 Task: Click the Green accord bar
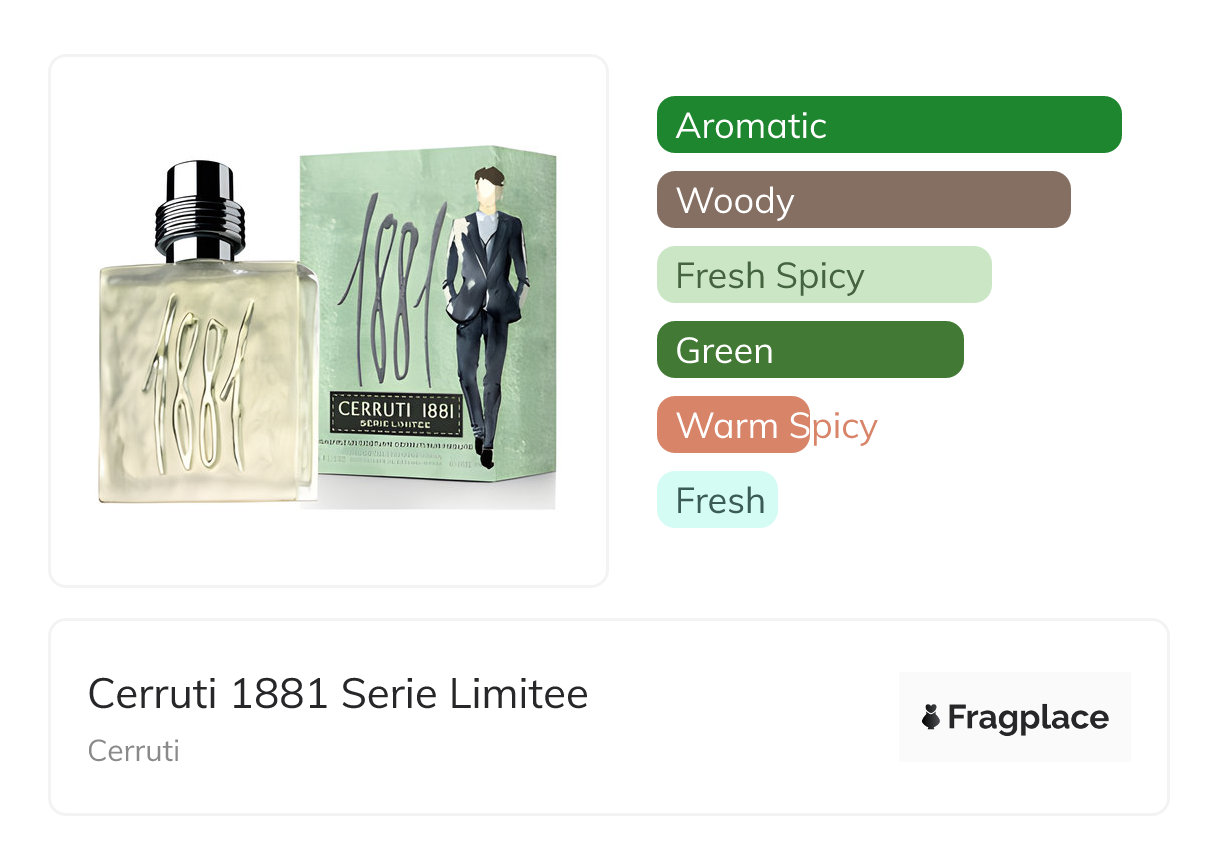pos(809,350)
